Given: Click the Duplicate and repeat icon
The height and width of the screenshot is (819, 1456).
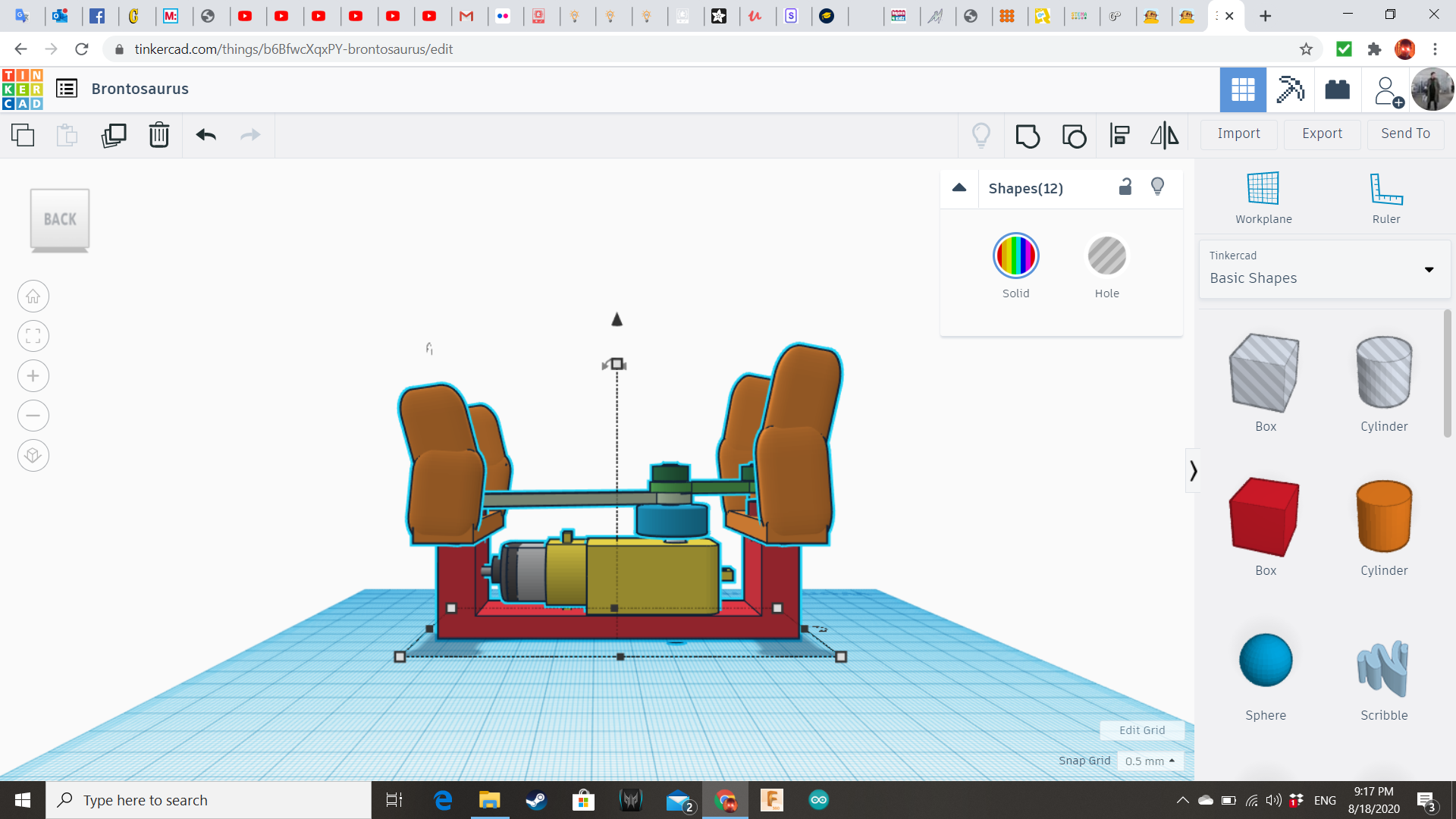Looking at the screenshot, I should tap(114, 135).
